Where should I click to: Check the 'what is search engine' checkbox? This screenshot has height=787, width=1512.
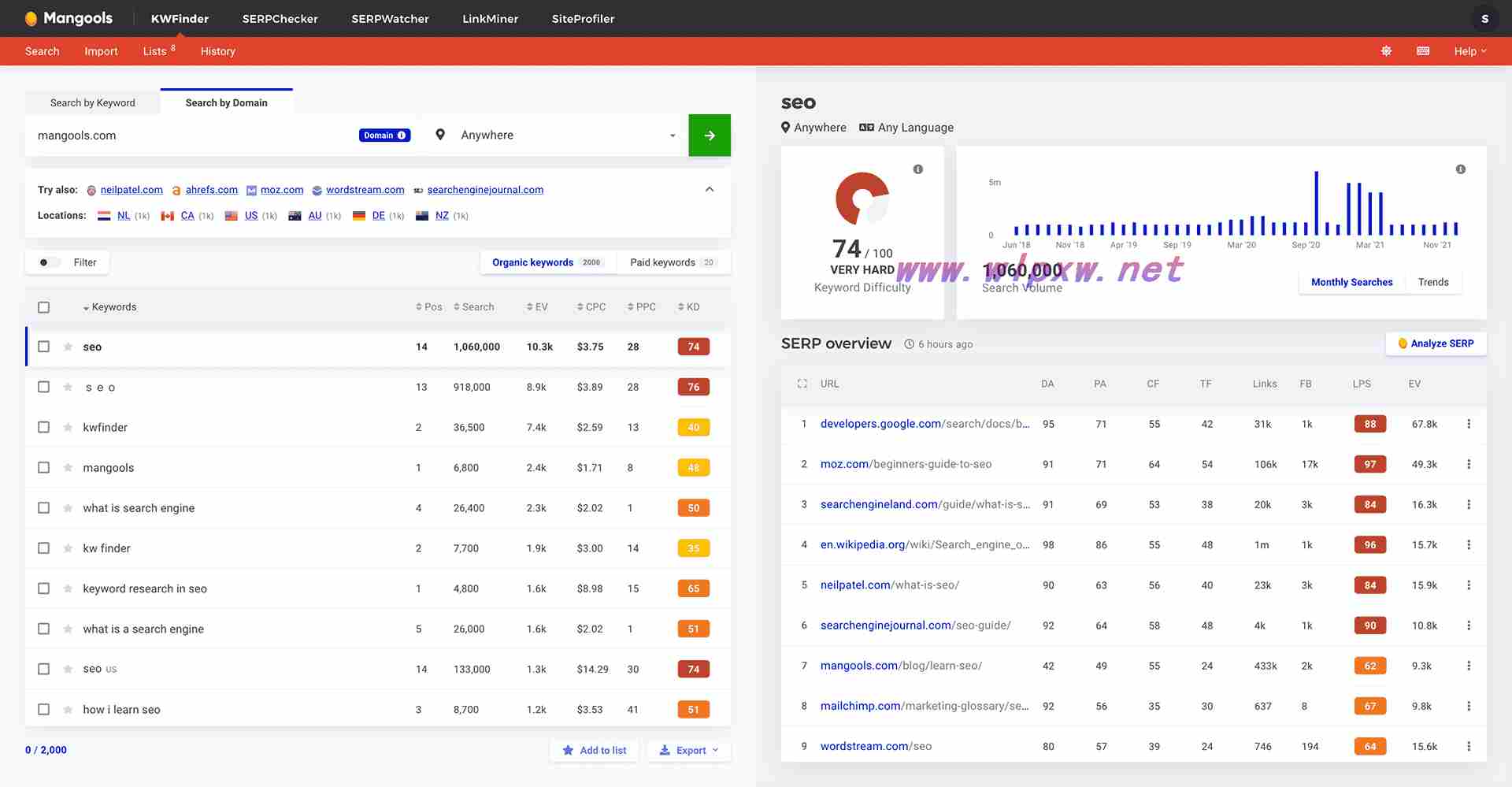pos(44,508)
